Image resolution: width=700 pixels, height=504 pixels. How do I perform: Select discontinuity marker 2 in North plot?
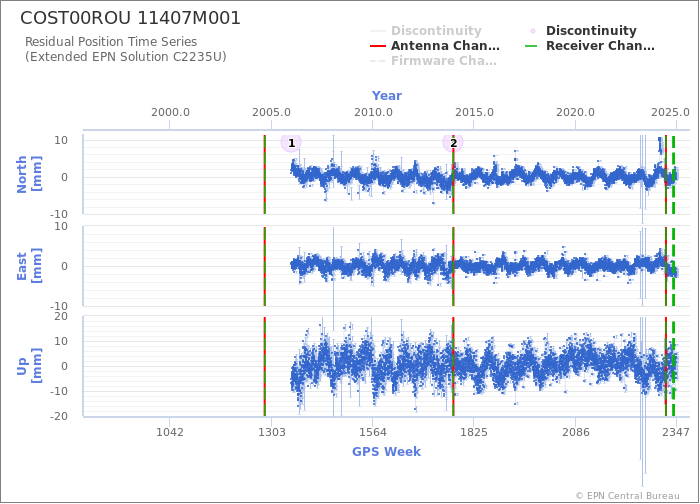(453, 143)
